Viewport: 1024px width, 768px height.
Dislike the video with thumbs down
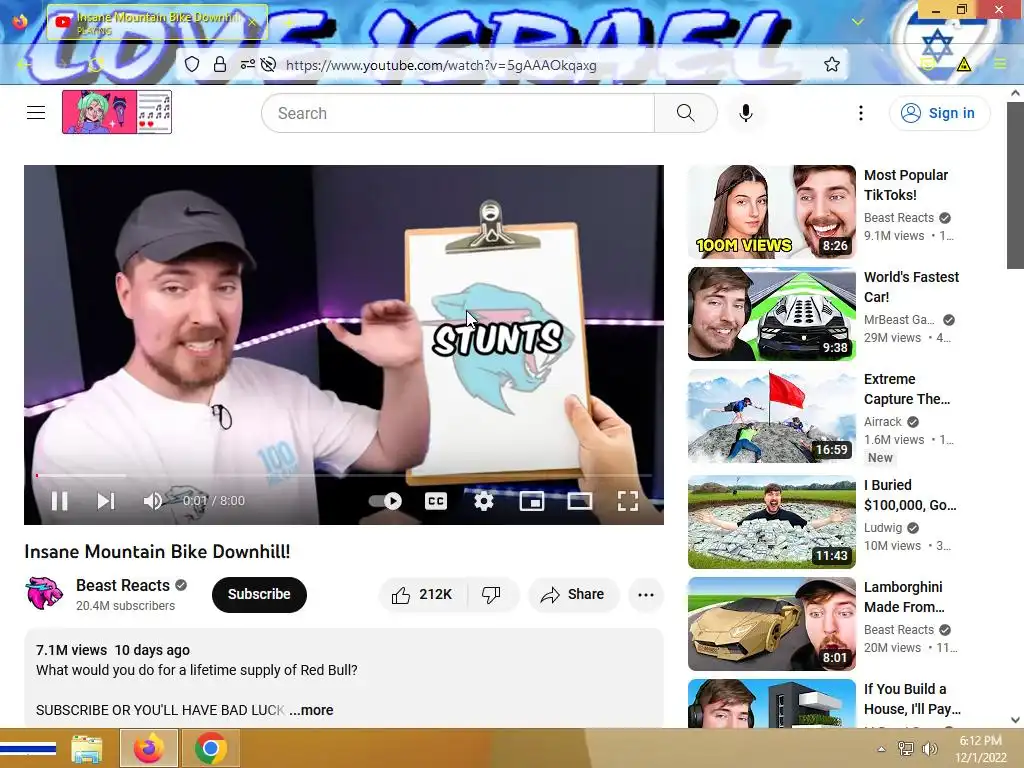coord(491,594)
